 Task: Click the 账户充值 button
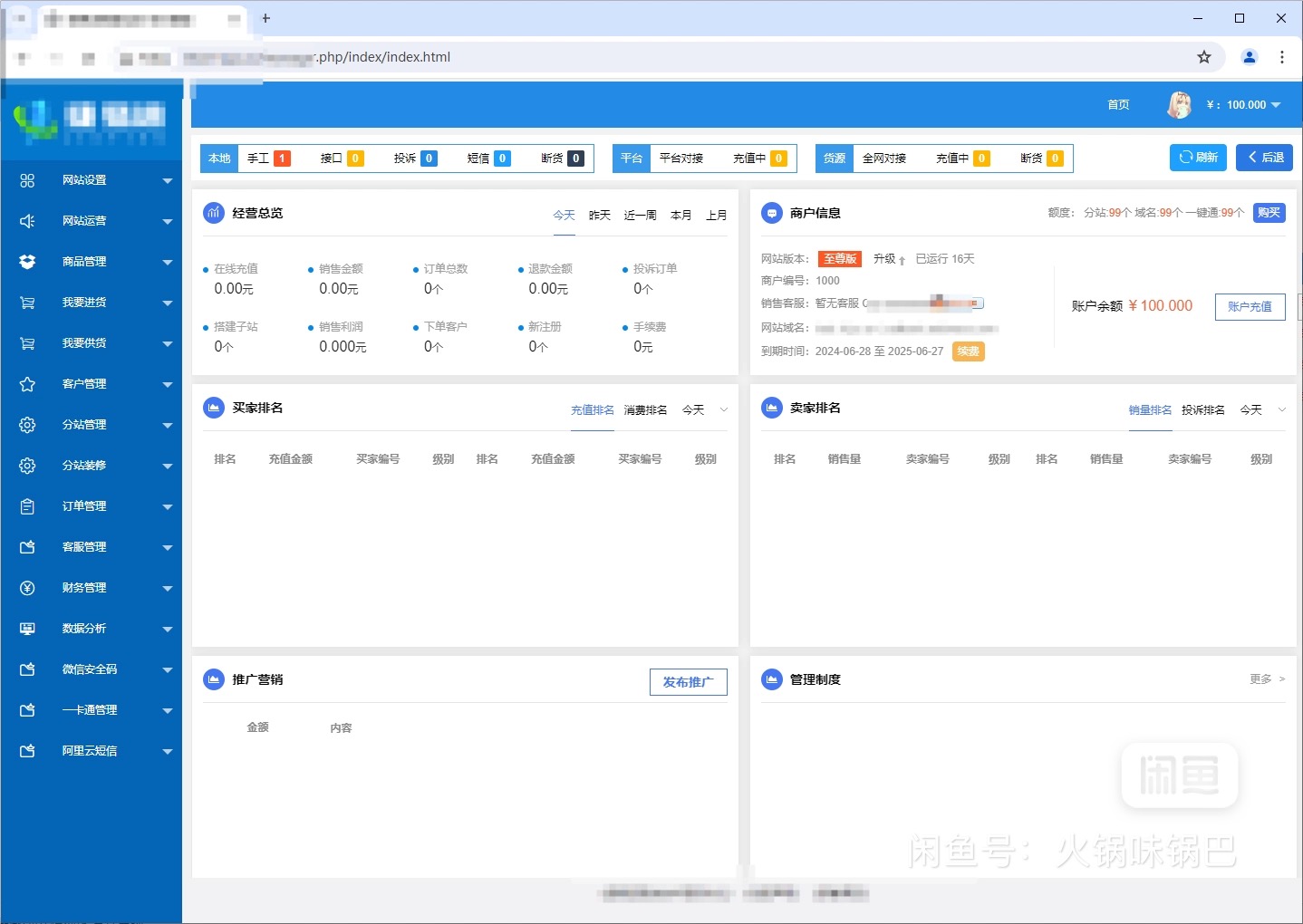[x=1250, y=306]
